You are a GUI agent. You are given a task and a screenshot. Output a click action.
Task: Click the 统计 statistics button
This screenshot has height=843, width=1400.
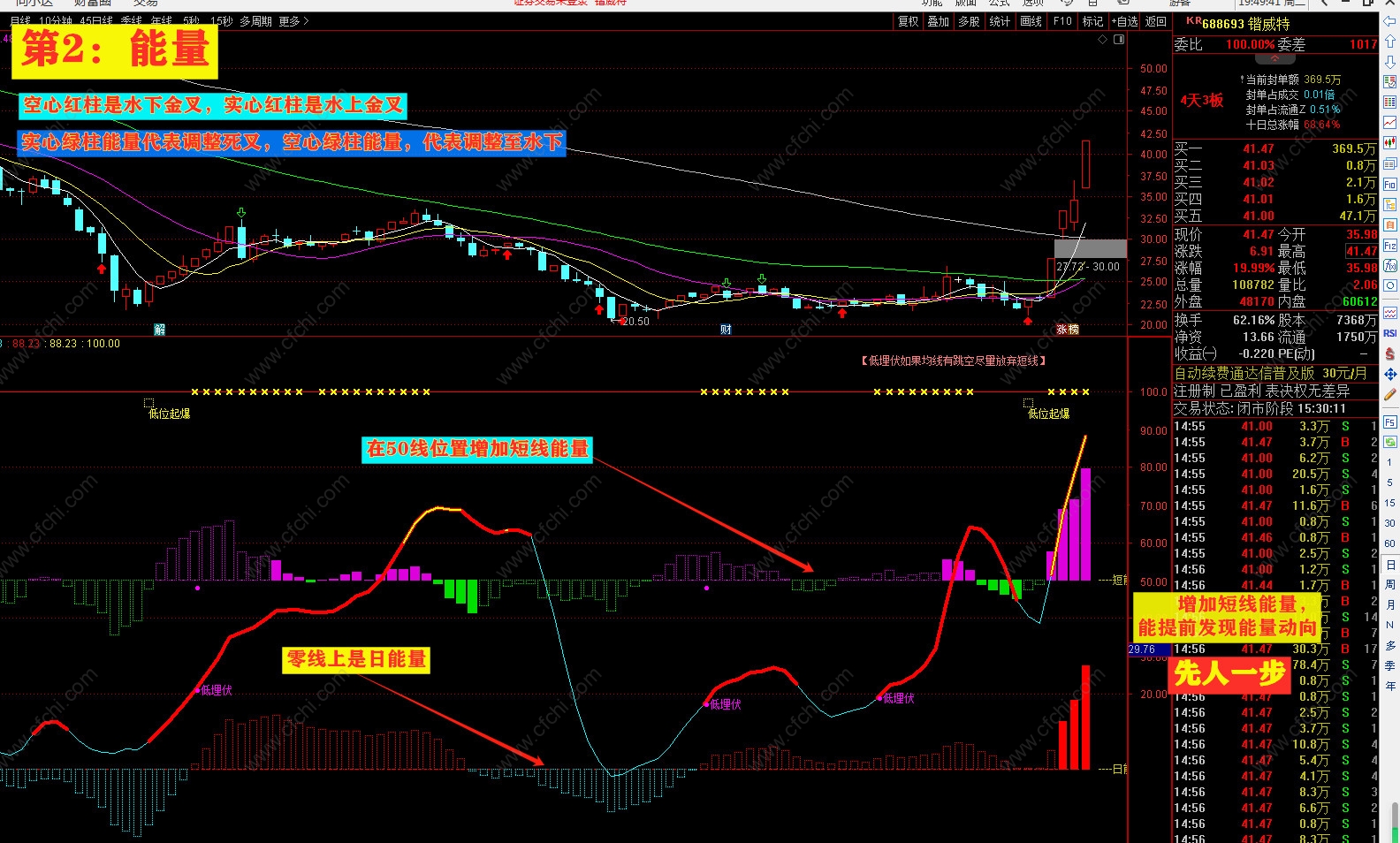point(1000,21)
